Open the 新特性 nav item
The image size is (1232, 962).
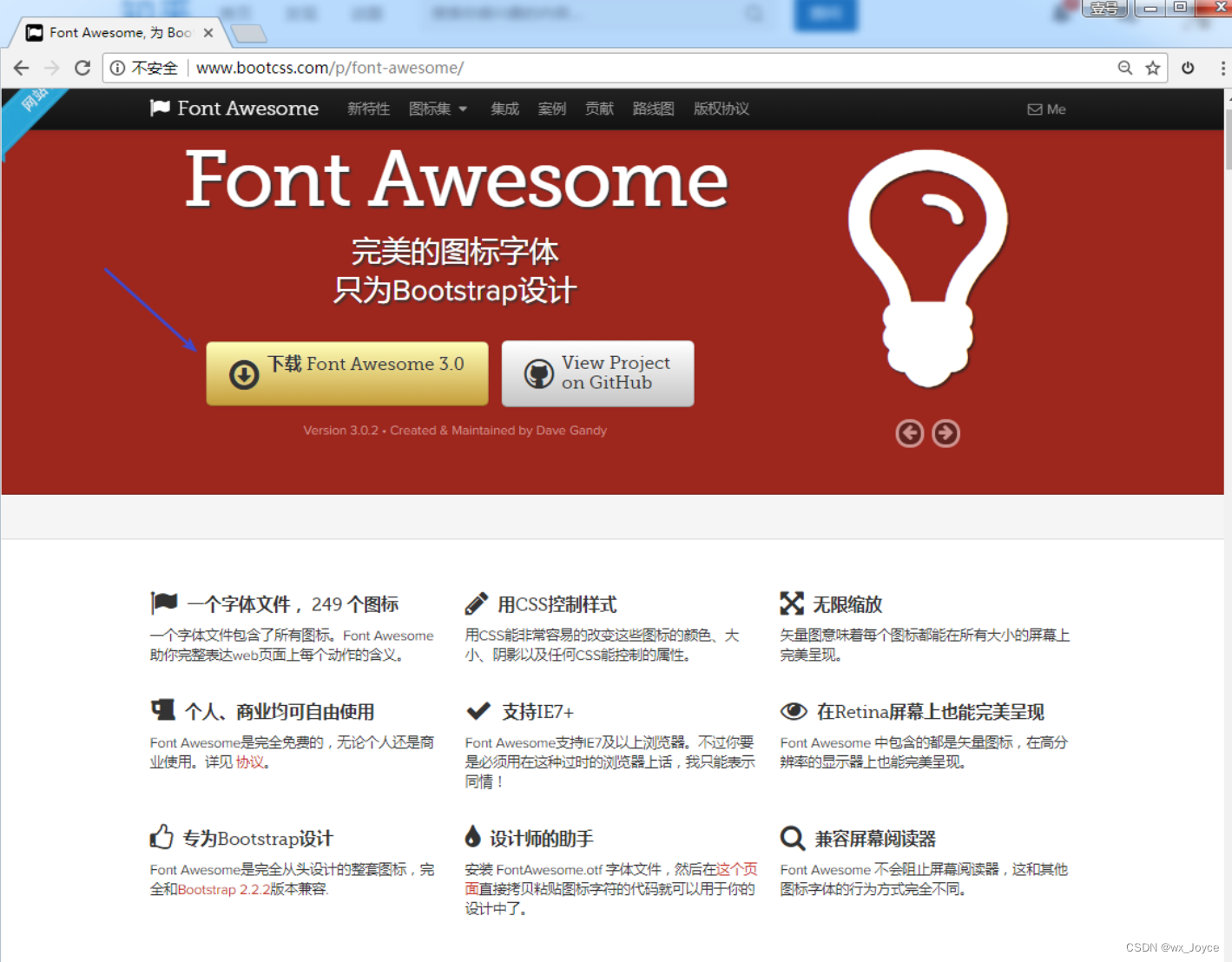pyautogui.click(x=369, y=109)
